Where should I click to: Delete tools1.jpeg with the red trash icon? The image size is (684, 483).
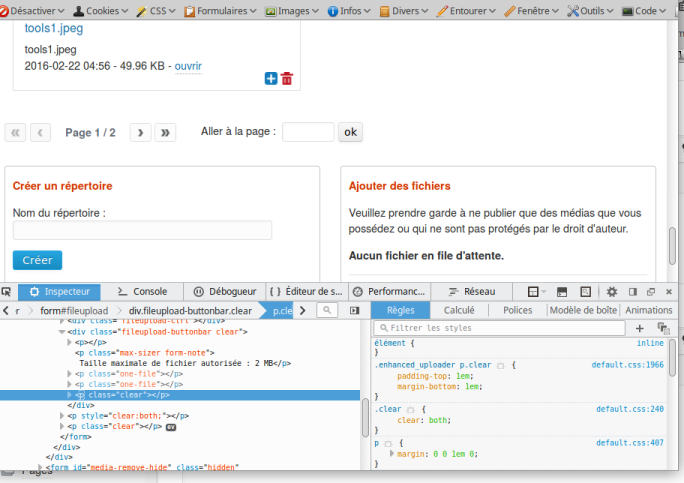tap(287, 79)
